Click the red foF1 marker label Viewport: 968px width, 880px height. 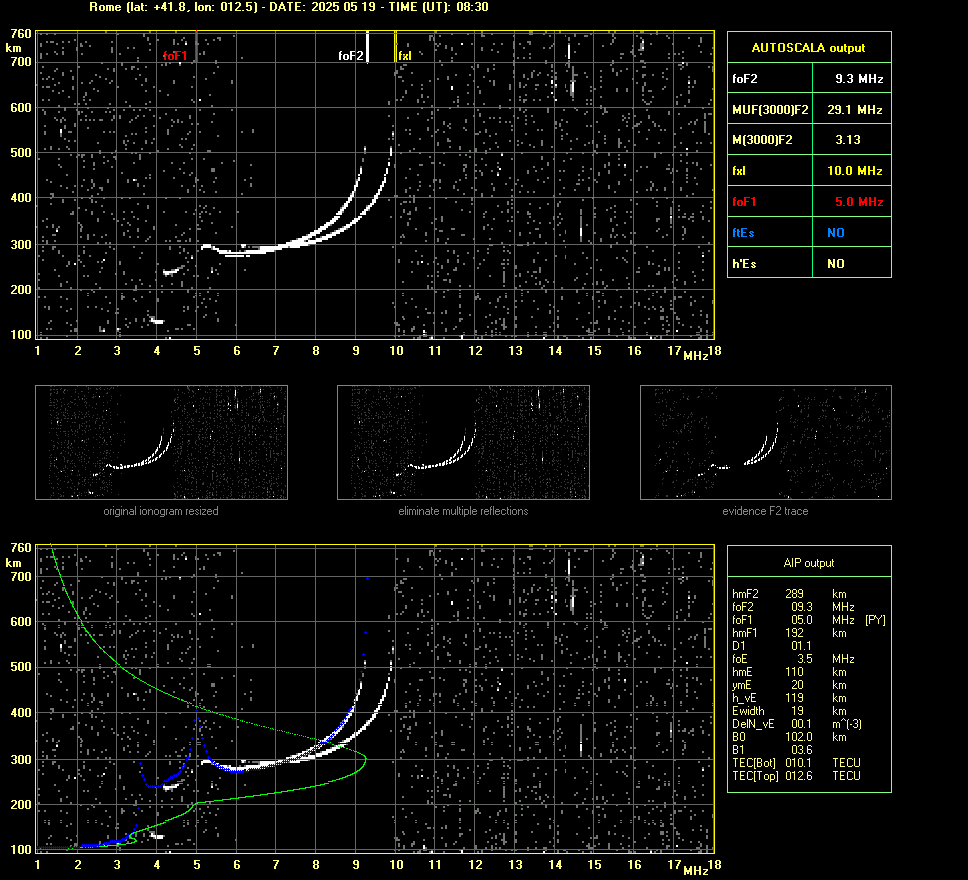point(175,56)
